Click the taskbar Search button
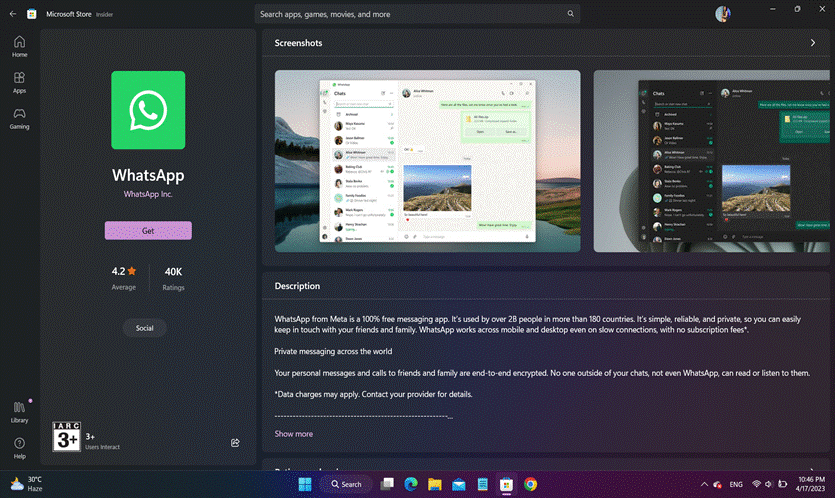Screen dimensions: 835x498 [x=346, y=484]
